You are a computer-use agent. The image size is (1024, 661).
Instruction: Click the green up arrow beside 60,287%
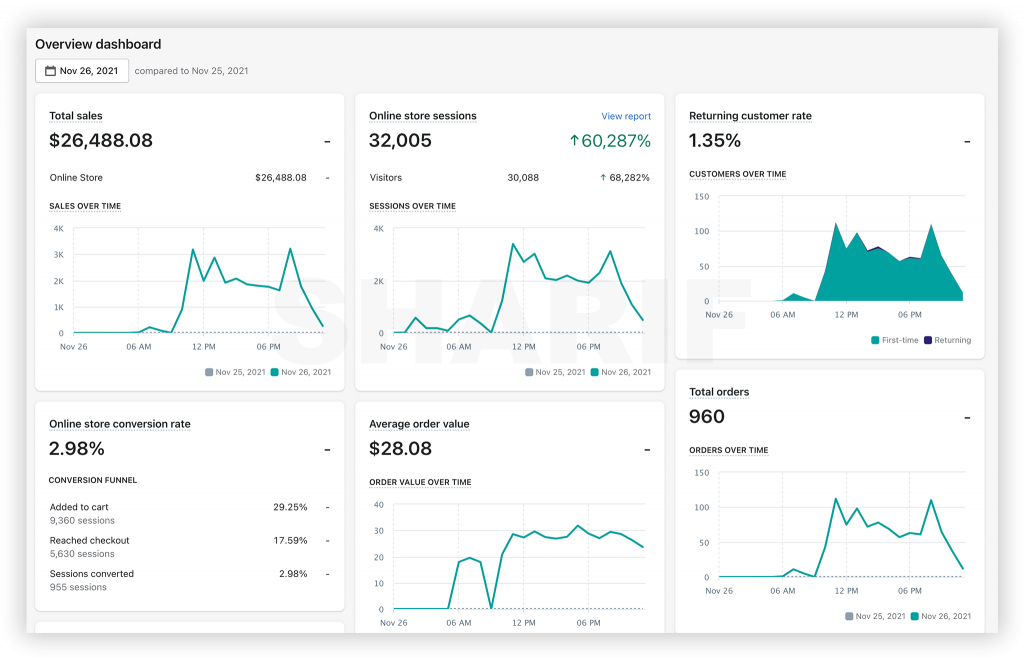pos(574,140)
